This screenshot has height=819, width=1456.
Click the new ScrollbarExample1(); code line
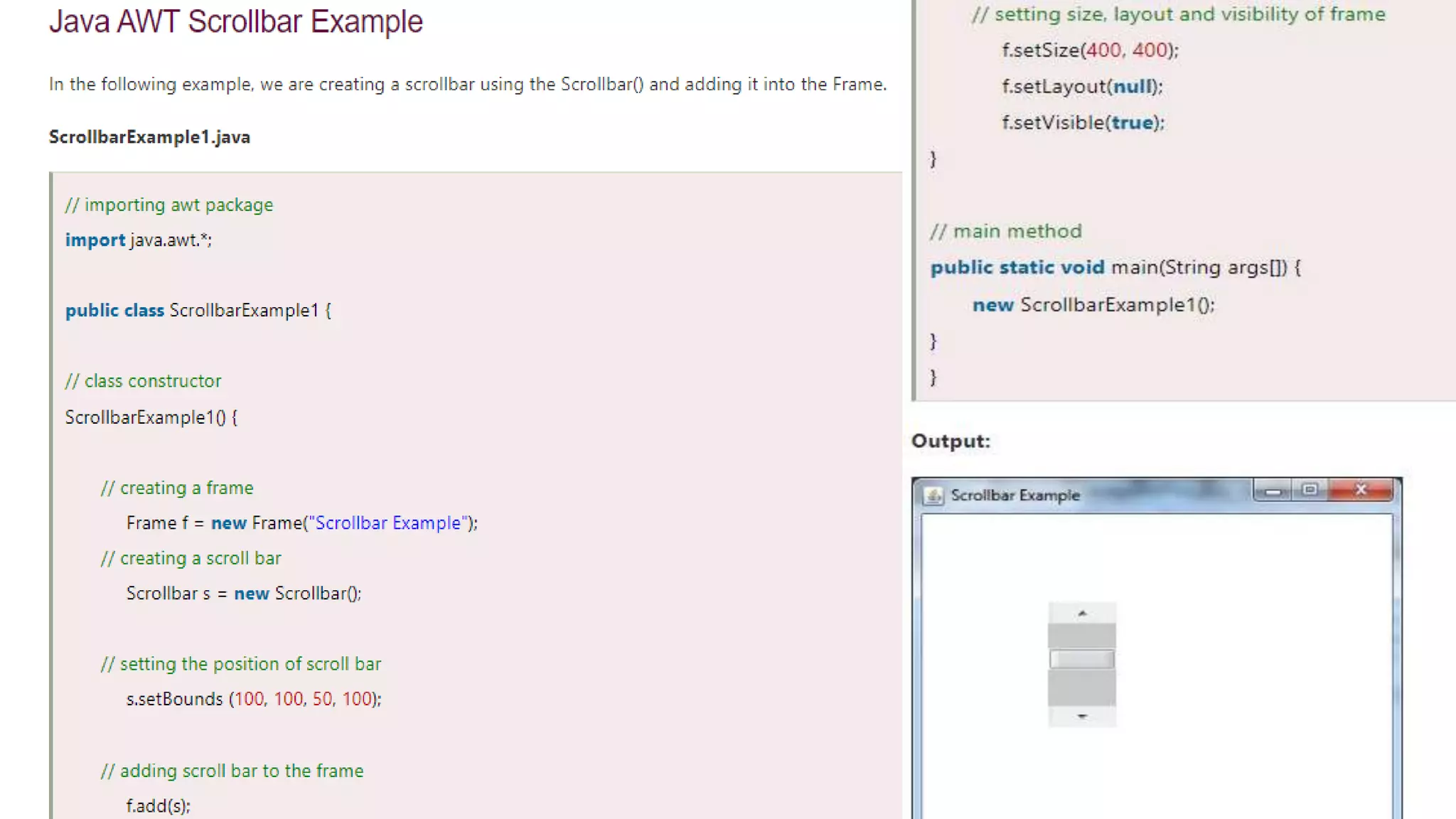point(1093,305)
